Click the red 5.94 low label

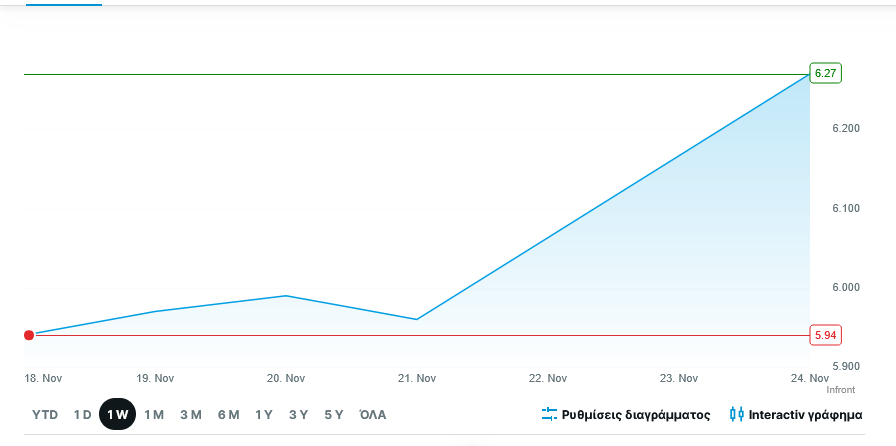tap(825, 335)
